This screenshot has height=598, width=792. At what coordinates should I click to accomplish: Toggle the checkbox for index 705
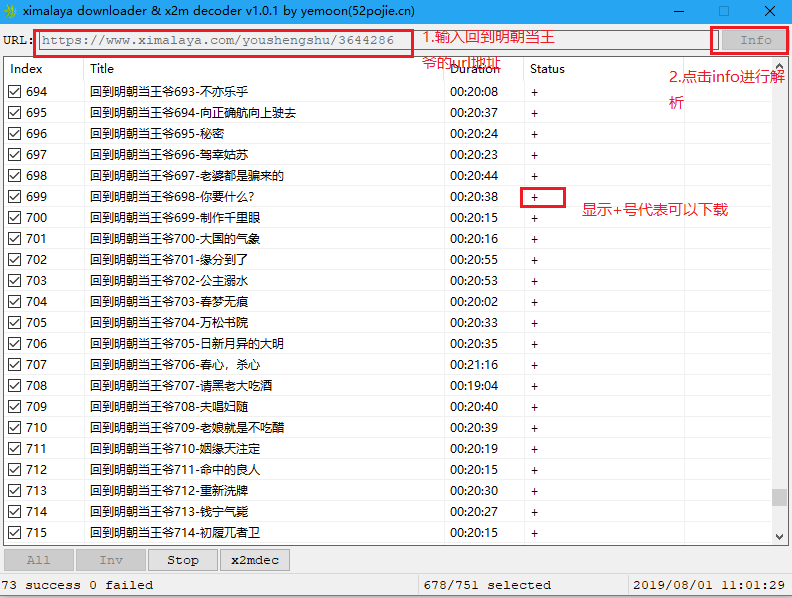[15, 322]
